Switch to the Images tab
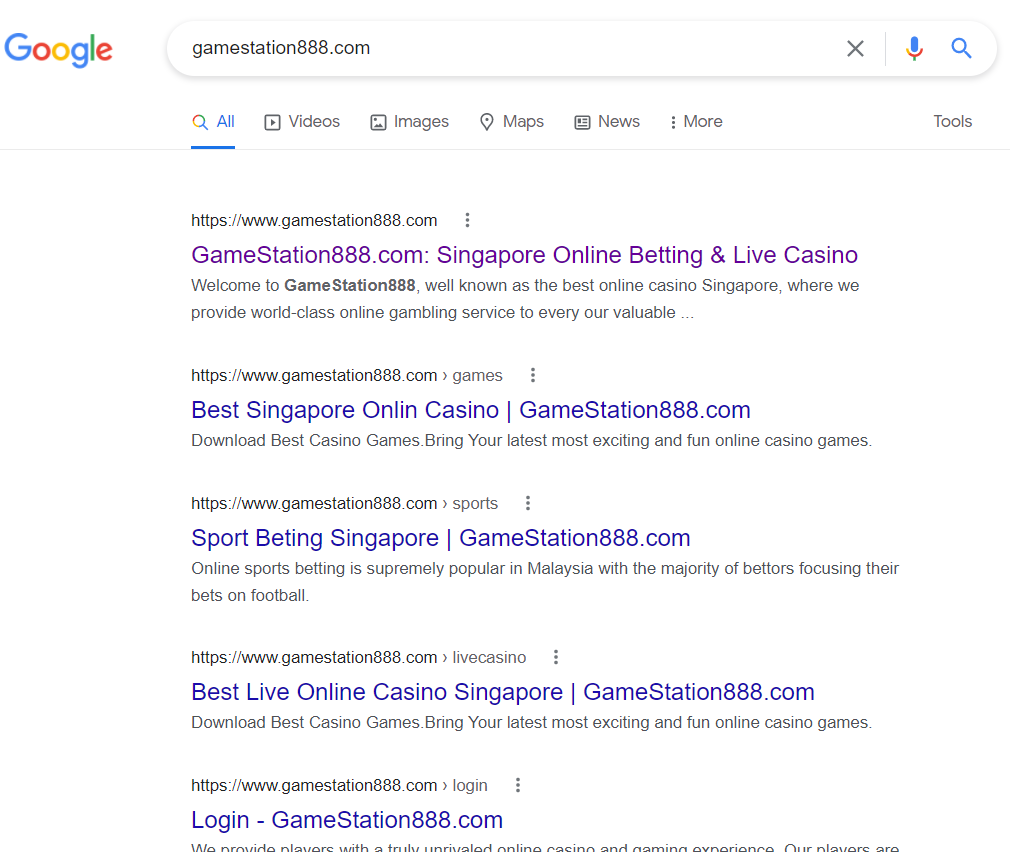The width and height of the screenshot is (1010, 852). (409, 121)
